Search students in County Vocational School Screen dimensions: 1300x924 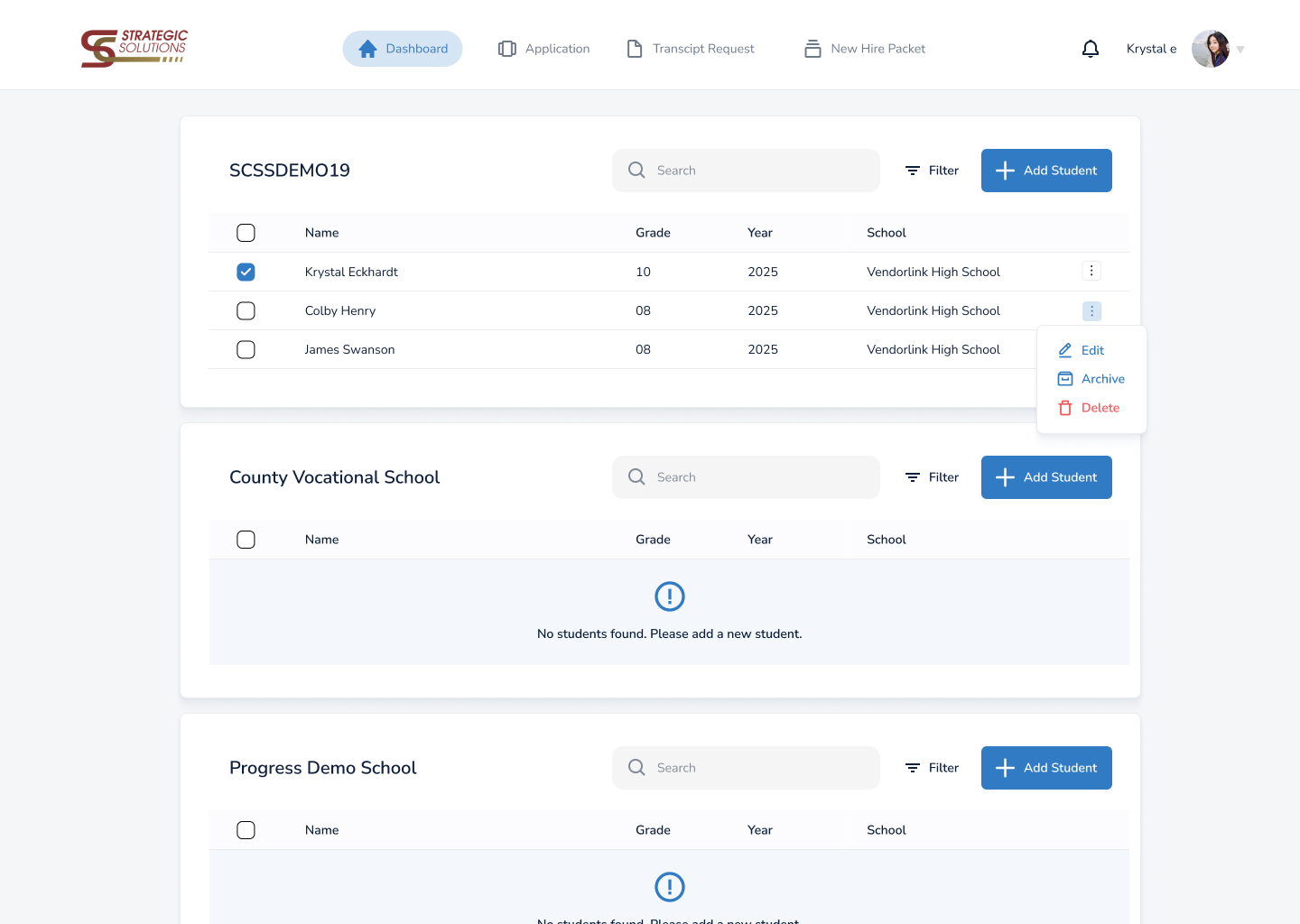(746, 477)
